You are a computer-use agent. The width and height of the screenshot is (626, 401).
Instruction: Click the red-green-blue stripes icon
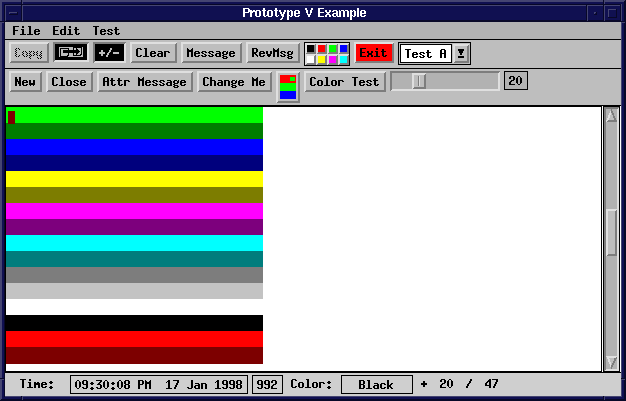(x=288, y=85)
